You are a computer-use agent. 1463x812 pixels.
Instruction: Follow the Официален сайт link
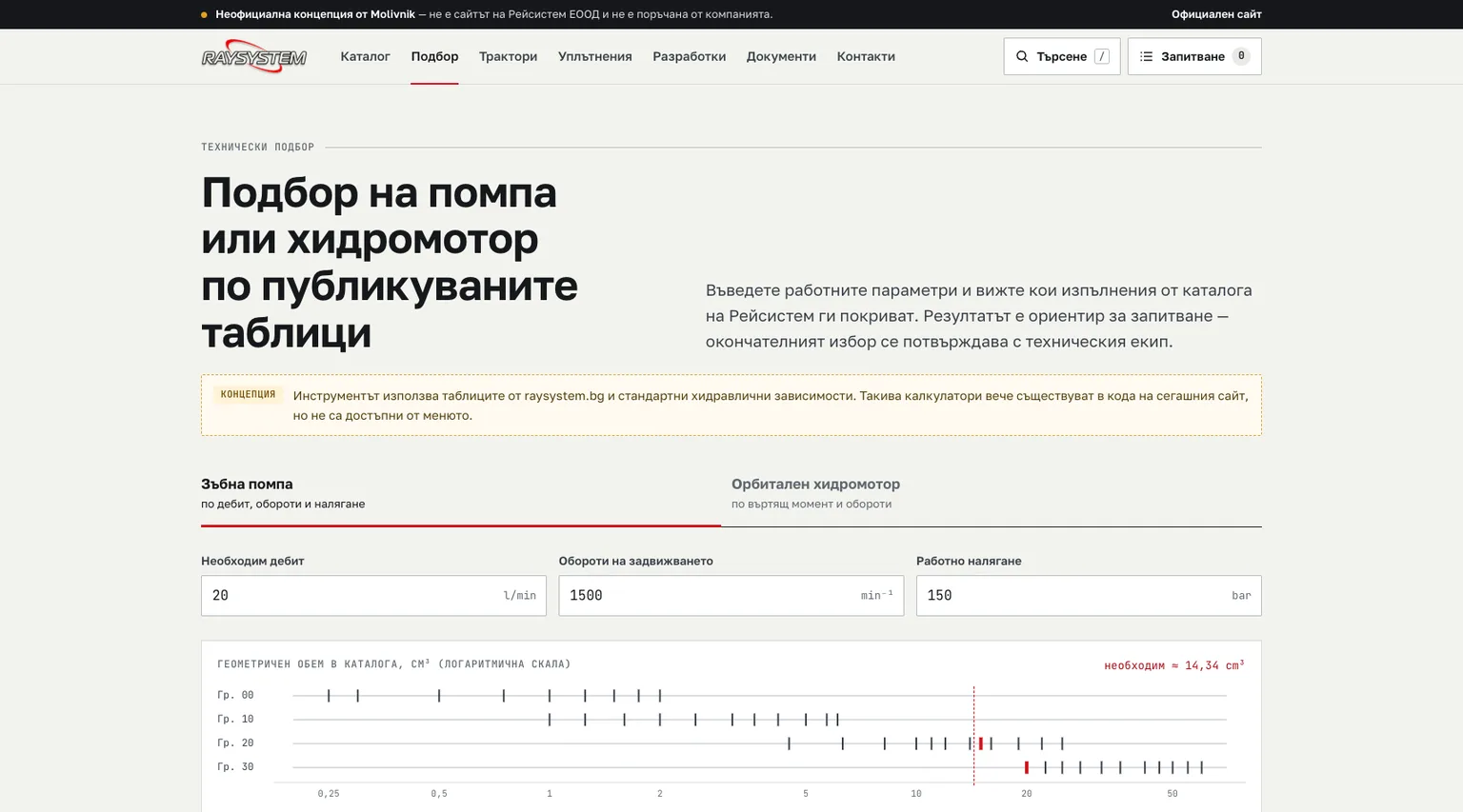(1216, 14)
